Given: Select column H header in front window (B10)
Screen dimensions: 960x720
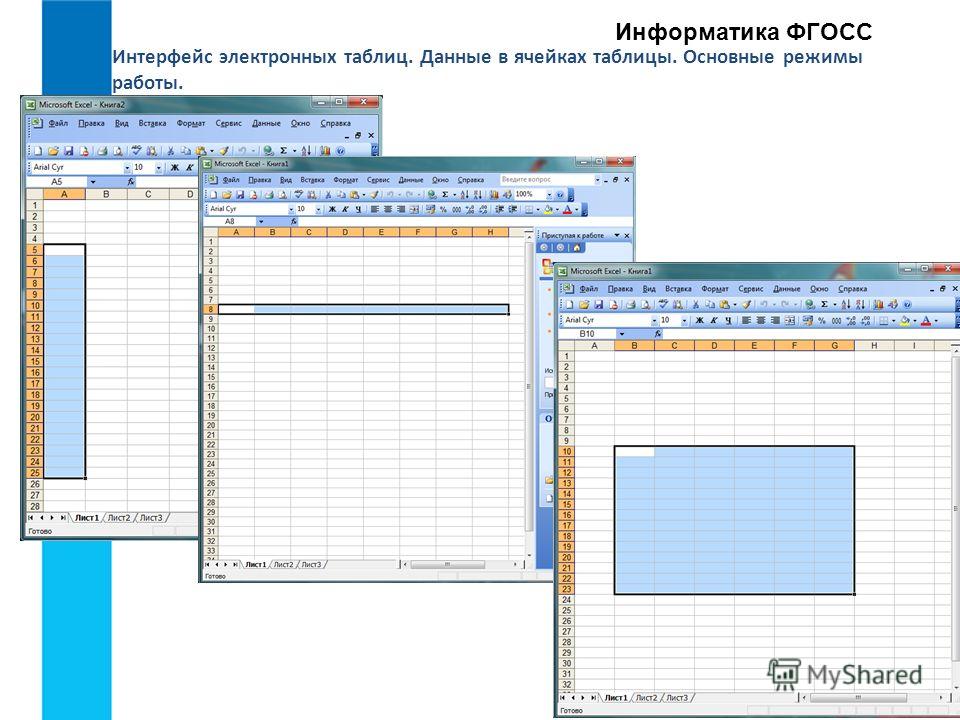Looking at the screenshot, I should click(874, 345).
